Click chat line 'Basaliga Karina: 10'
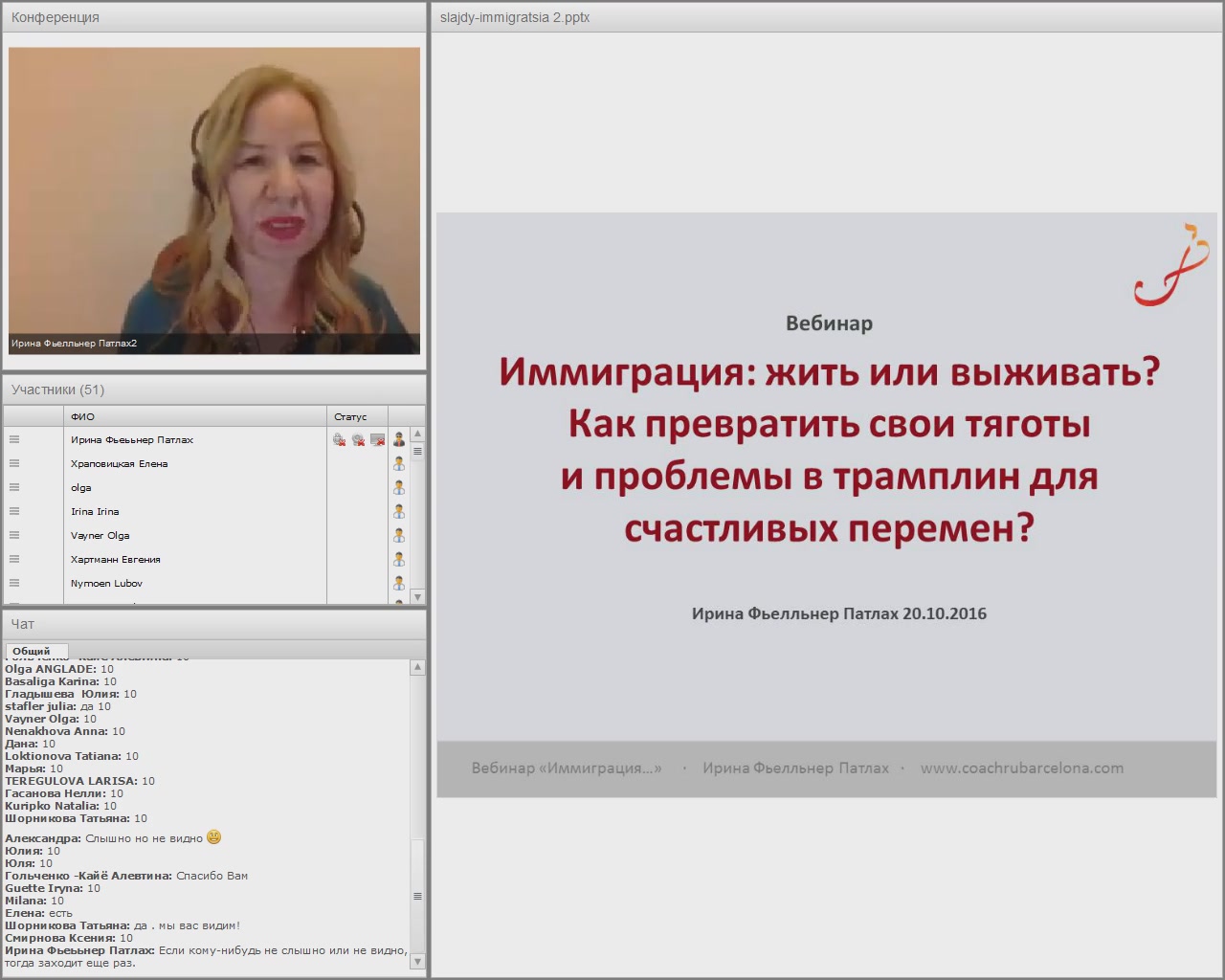 click(60, 681)
